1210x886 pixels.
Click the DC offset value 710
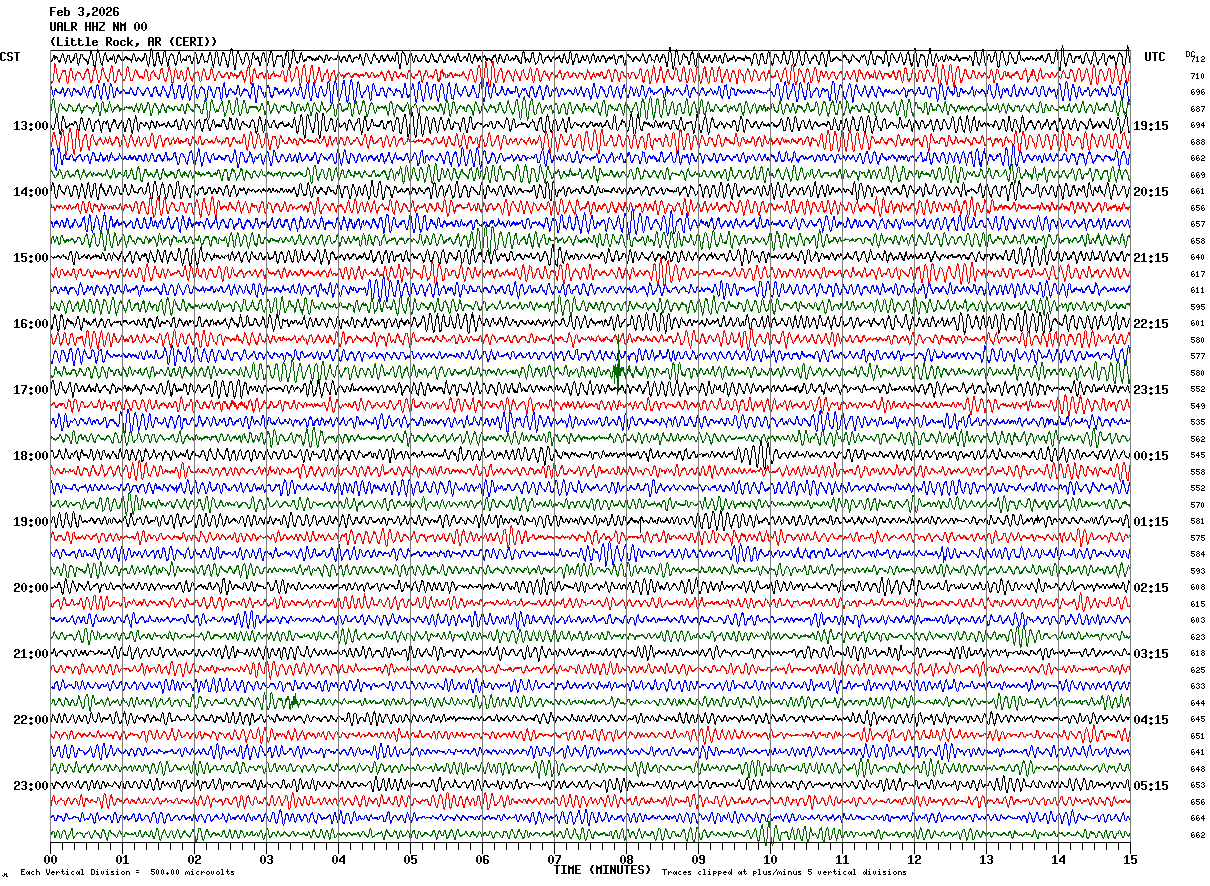click(x=1198, y=76)
